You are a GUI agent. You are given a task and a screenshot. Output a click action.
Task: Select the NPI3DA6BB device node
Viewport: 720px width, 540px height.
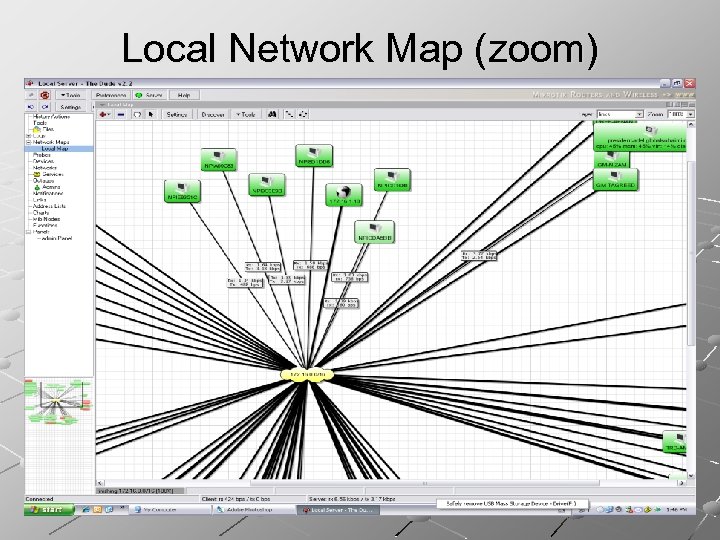point(374,232)
